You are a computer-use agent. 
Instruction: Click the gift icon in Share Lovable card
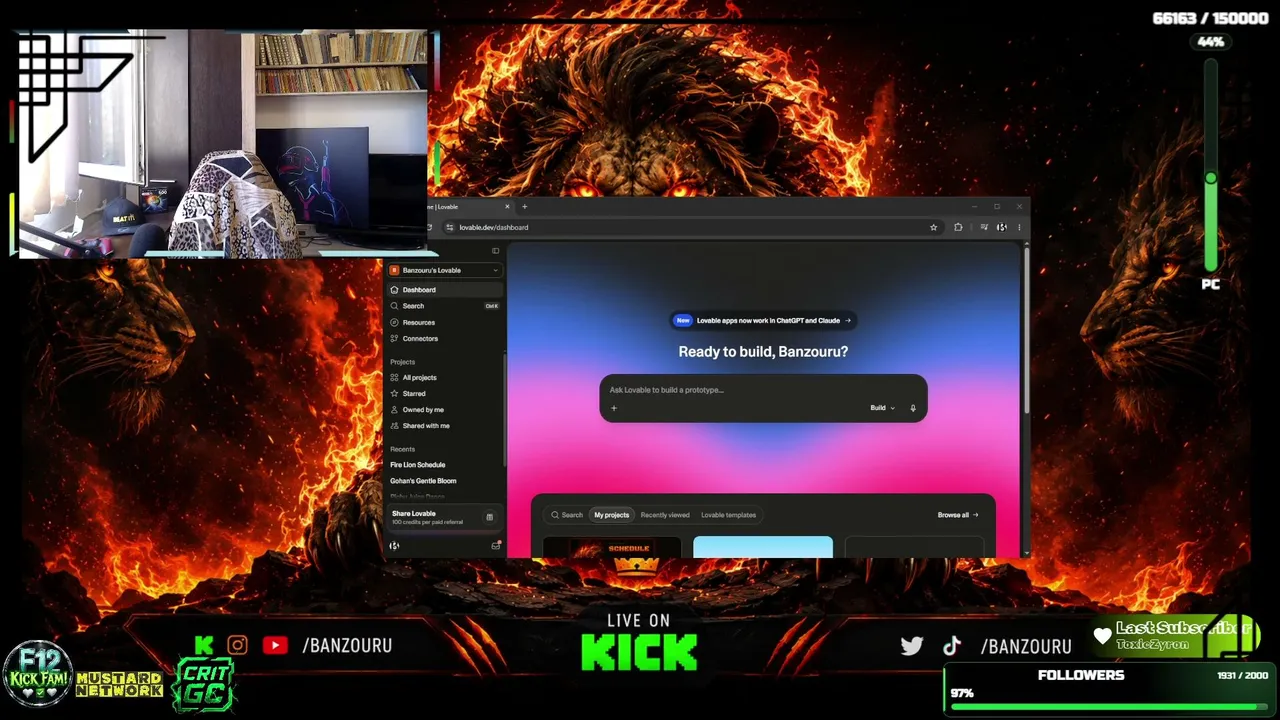[489, 517]
